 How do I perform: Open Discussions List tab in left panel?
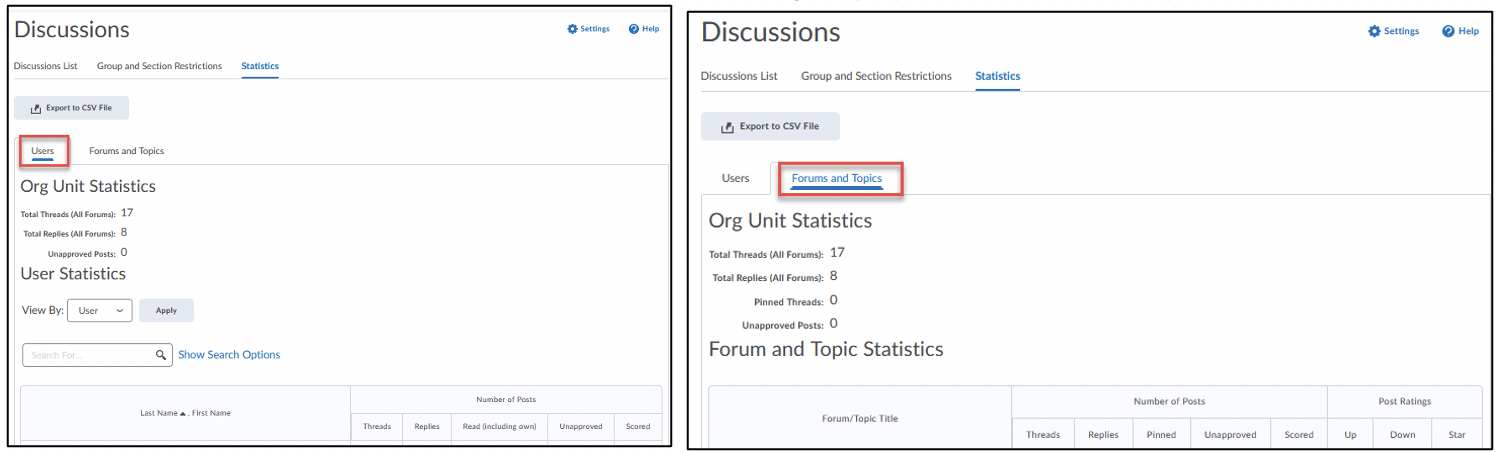45,66
